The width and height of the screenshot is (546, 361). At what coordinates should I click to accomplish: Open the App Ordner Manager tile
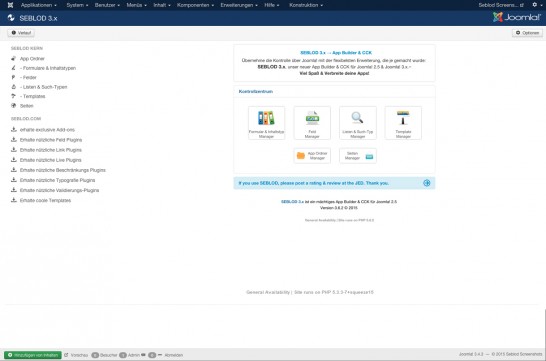click(x=312, y=156)
